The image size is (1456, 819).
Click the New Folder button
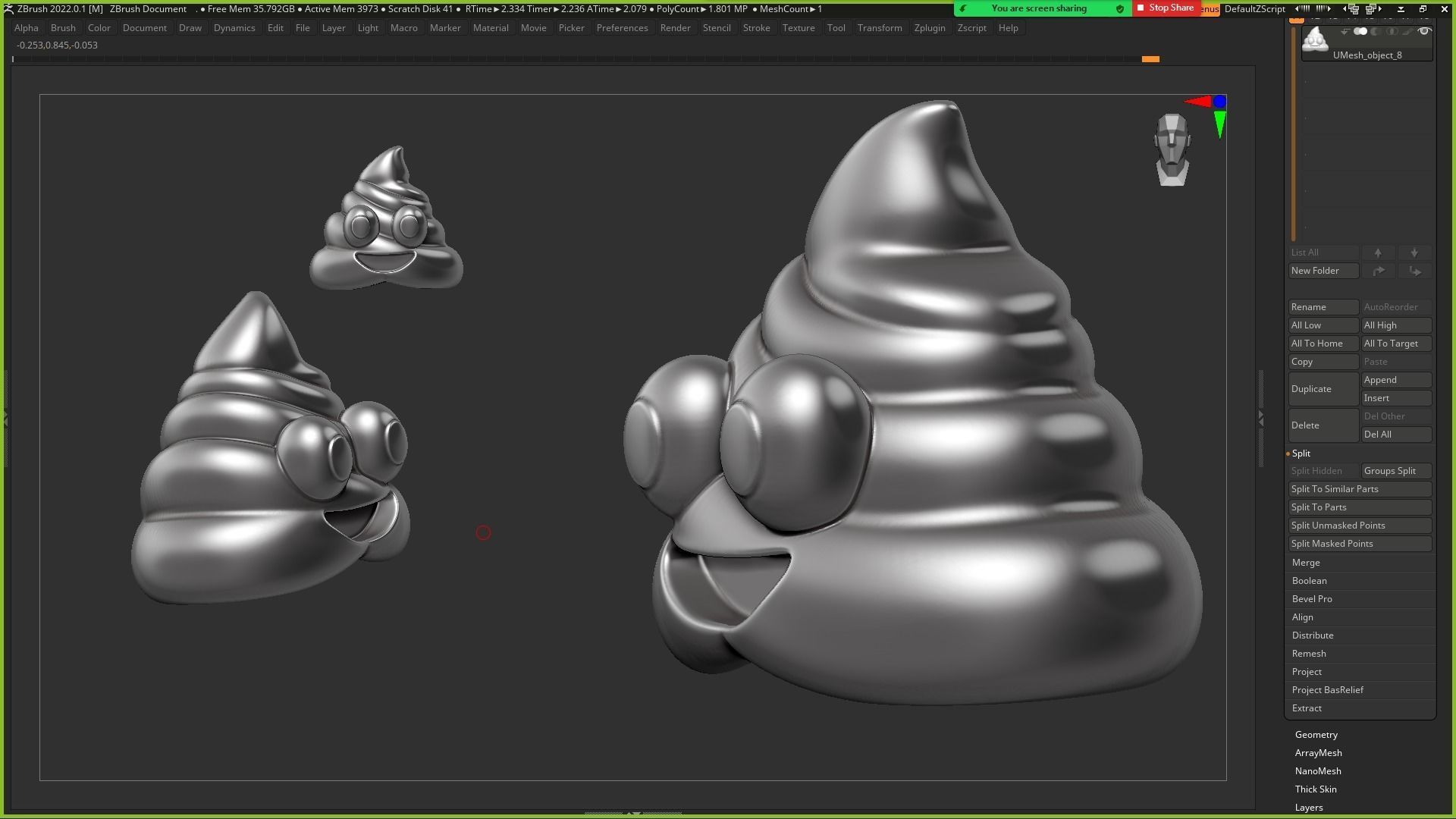pyautogui.click(x=1323, y=271)
